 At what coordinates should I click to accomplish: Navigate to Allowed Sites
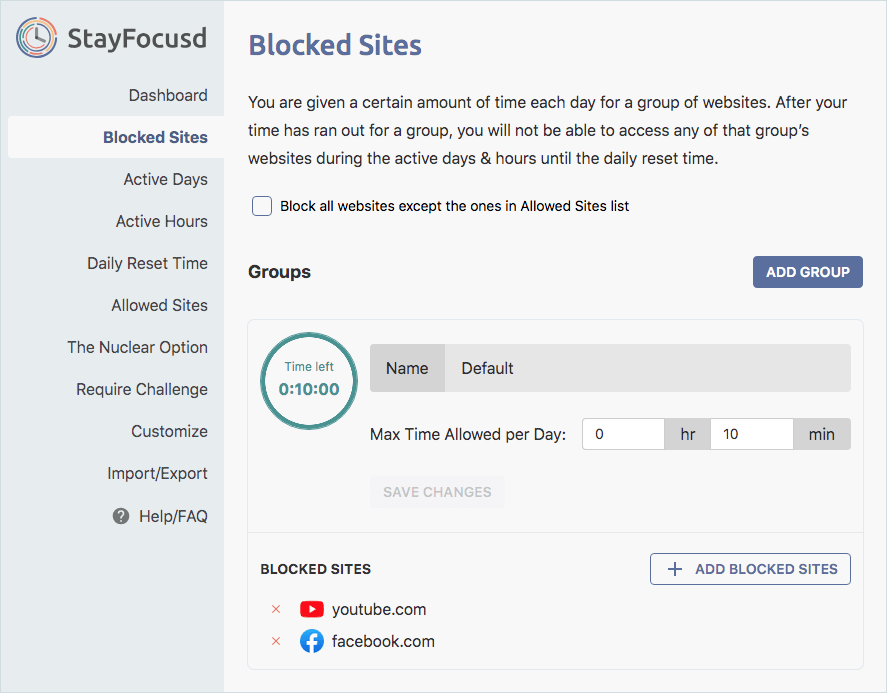[160, 305]
